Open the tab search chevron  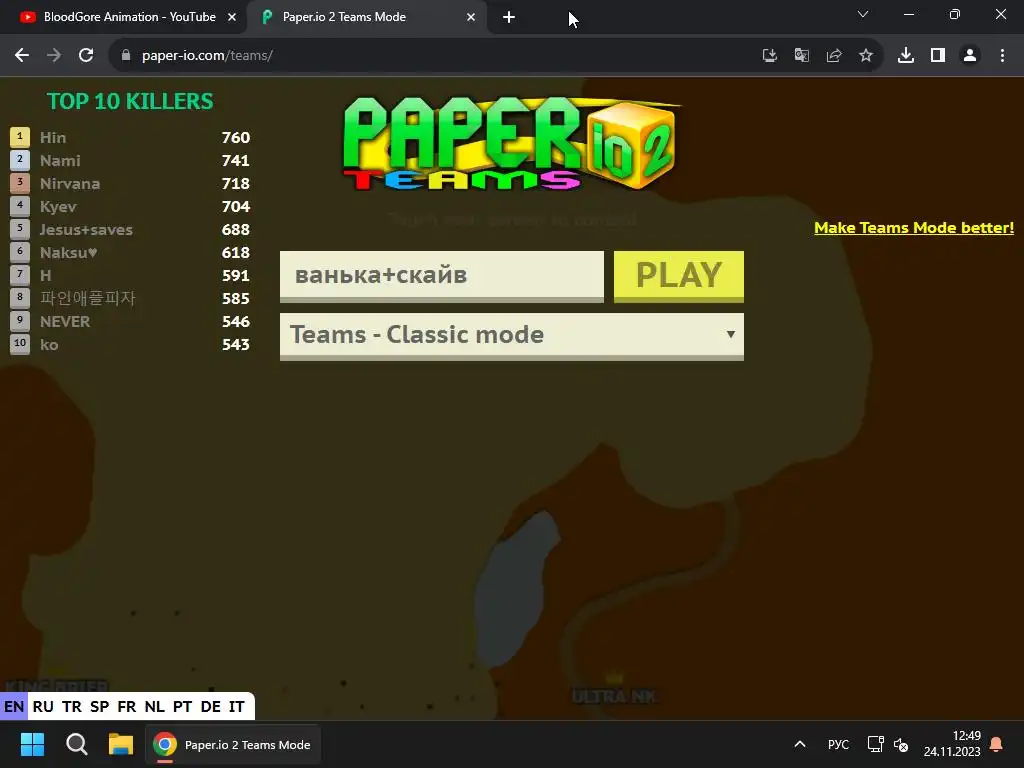coord(863,14)
